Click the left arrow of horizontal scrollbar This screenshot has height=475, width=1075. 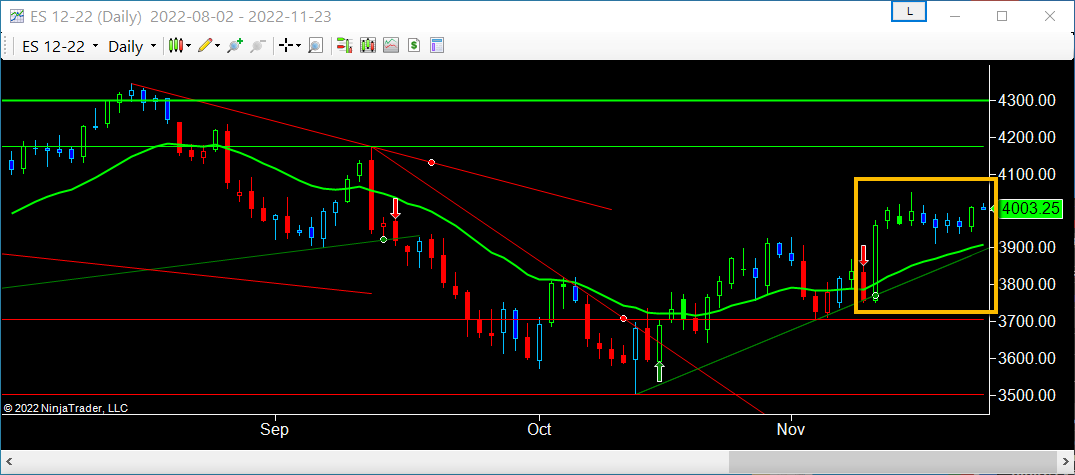[x=11, y=463]
